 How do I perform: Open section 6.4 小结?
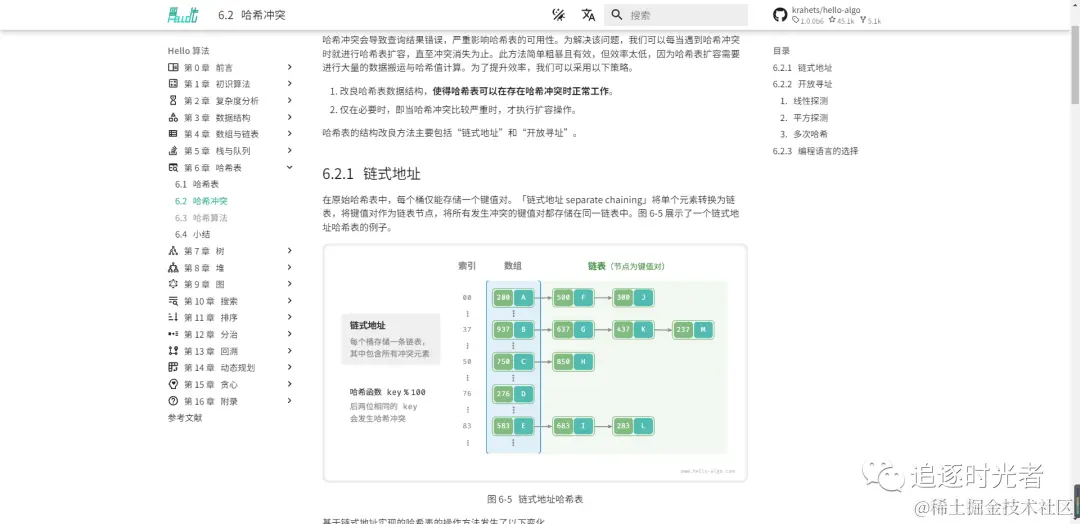point(192,234)
